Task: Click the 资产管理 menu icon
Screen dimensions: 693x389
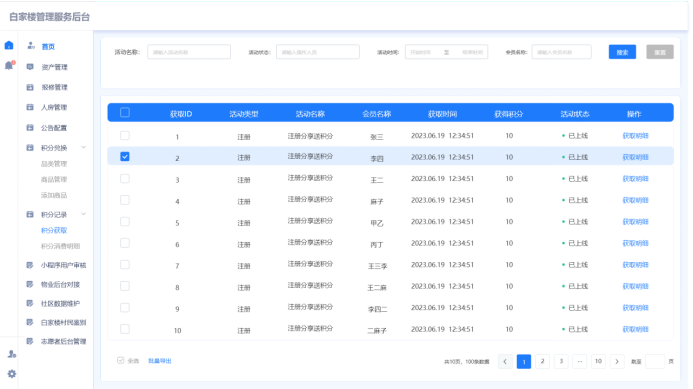Action: click(x=30, y=67)
